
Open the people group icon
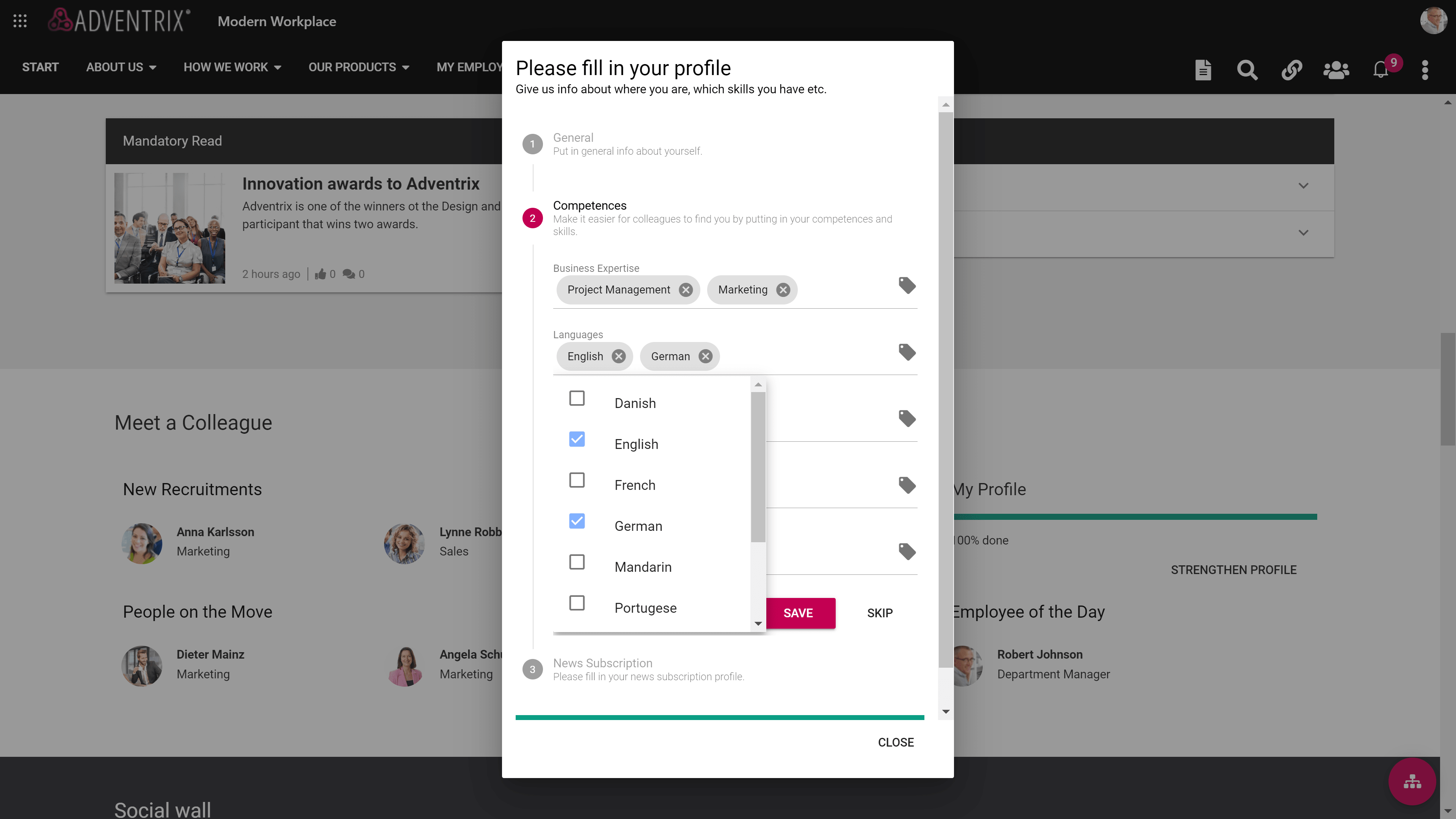tap(1336, 69)
